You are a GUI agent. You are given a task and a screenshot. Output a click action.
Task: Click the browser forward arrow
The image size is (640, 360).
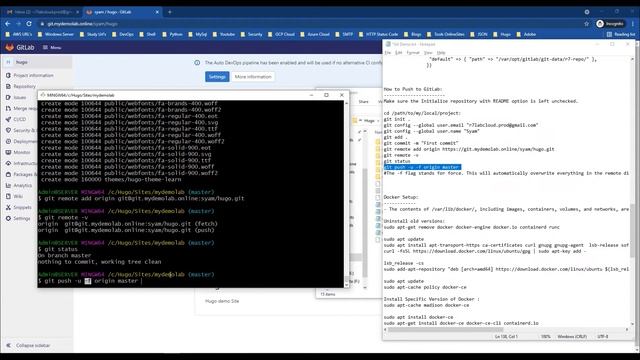(18, 24)
